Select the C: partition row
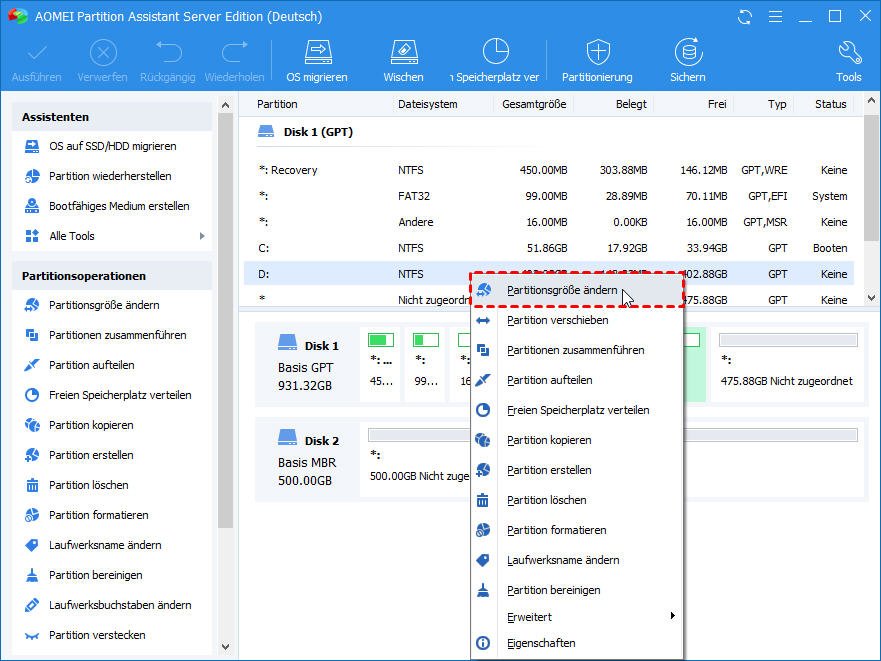The image size is (881, 661). (548, 248)
